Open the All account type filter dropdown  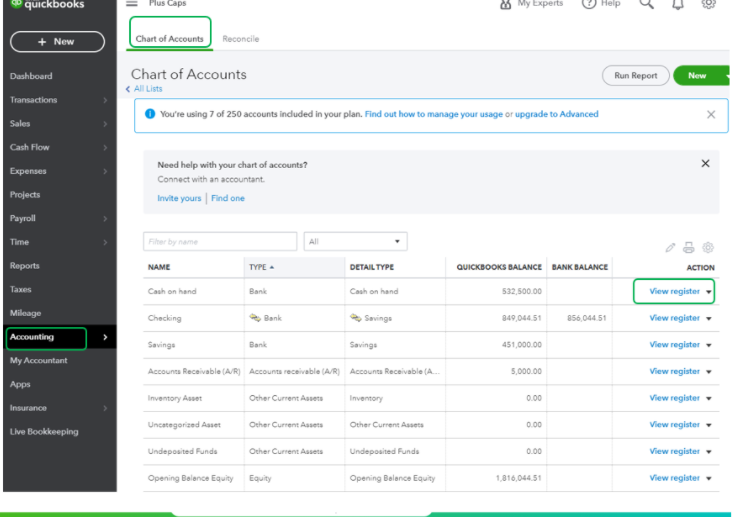[x=355, y=241]
